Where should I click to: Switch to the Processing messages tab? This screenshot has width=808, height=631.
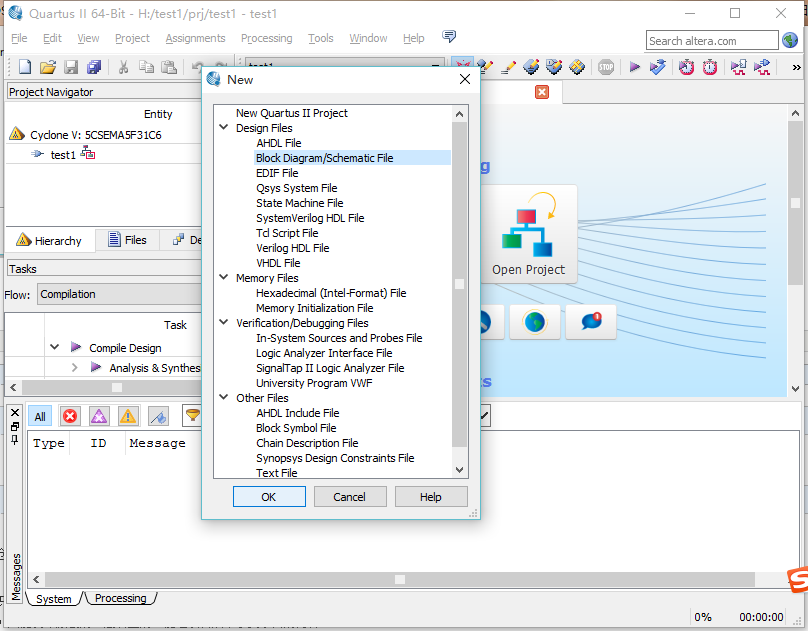121,598
